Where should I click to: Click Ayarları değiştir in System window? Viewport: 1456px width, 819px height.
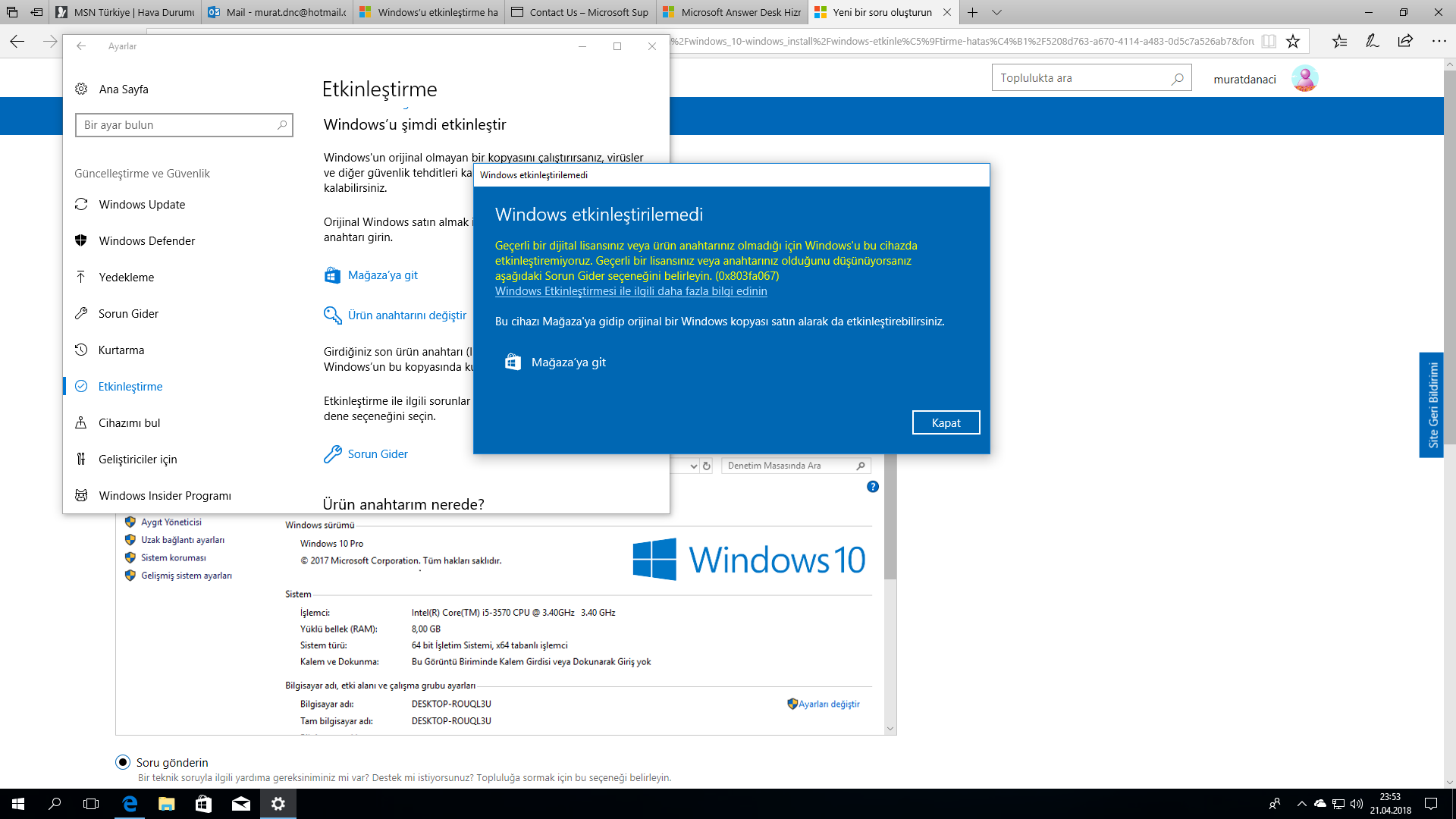829,704
